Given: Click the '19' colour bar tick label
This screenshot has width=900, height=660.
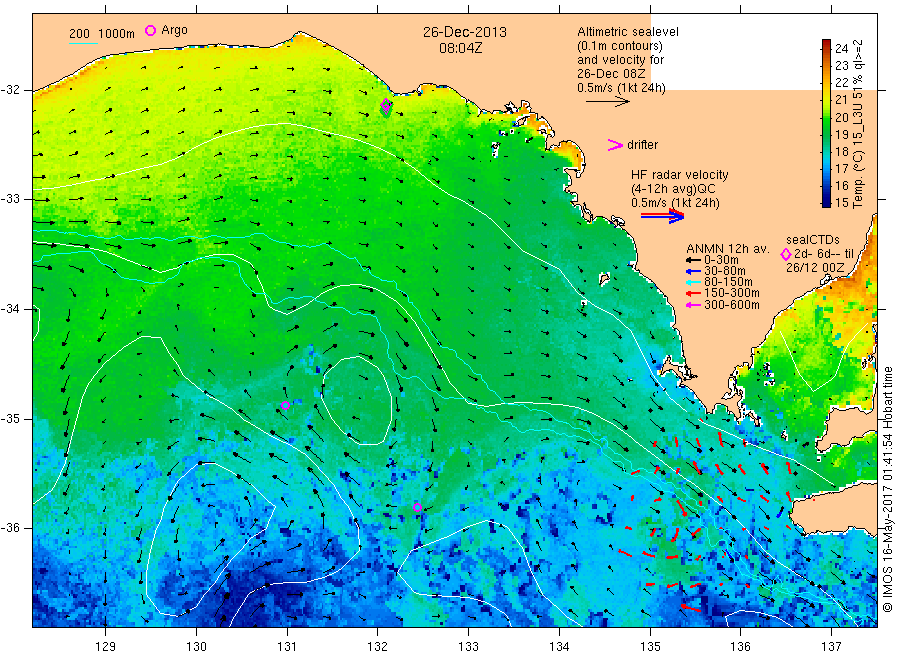Looking at the screenshot, I should (x=841, y=134).
